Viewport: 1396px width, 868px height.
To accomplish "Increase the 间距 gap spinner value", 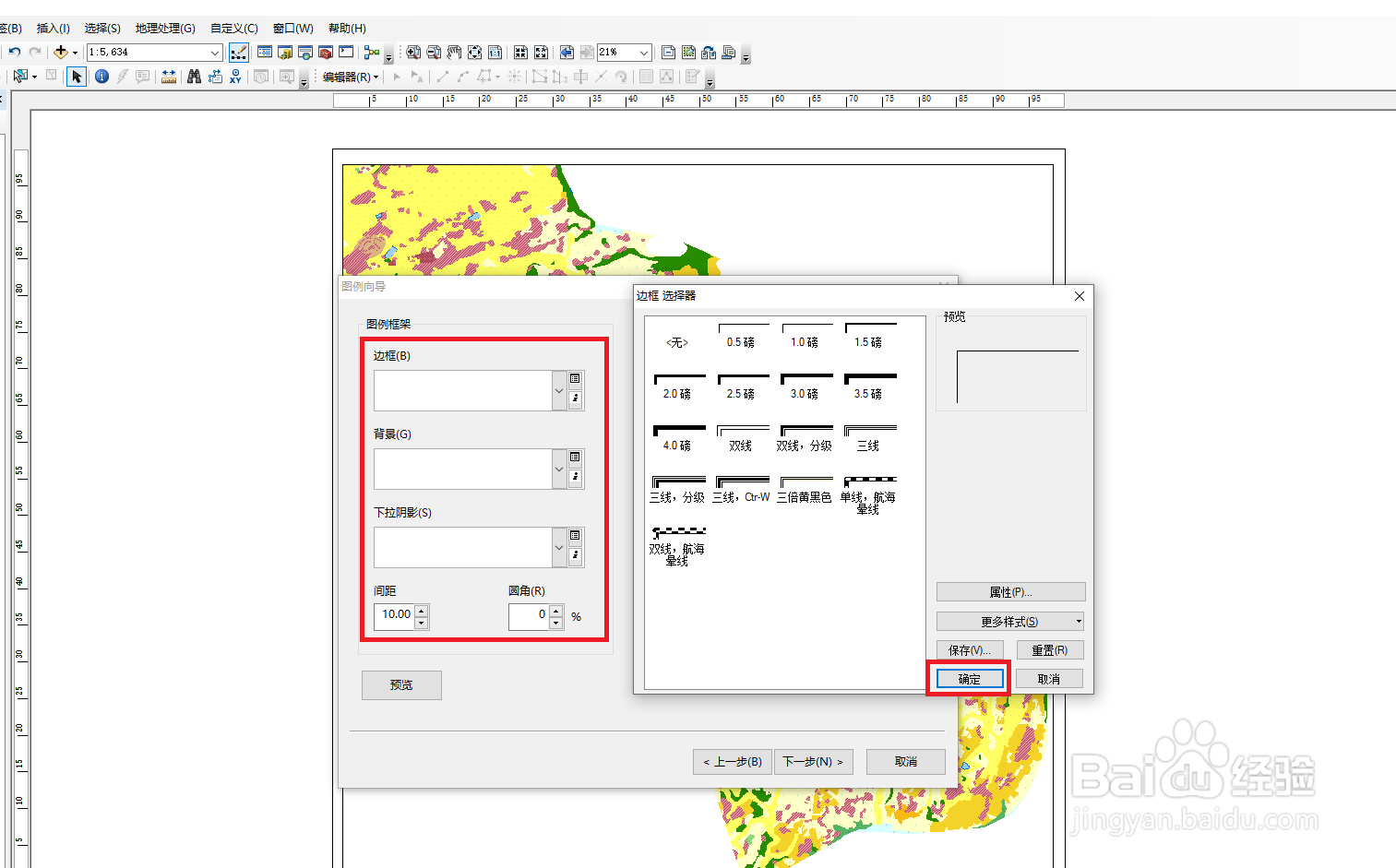I will click(x=422, y=611).
